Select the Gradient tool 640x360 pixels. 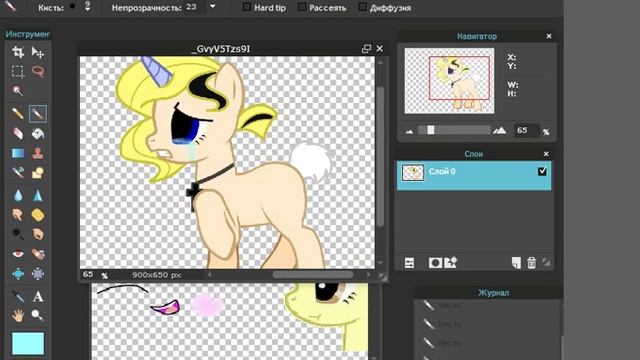pyautogui.click(x=18, y=153)
